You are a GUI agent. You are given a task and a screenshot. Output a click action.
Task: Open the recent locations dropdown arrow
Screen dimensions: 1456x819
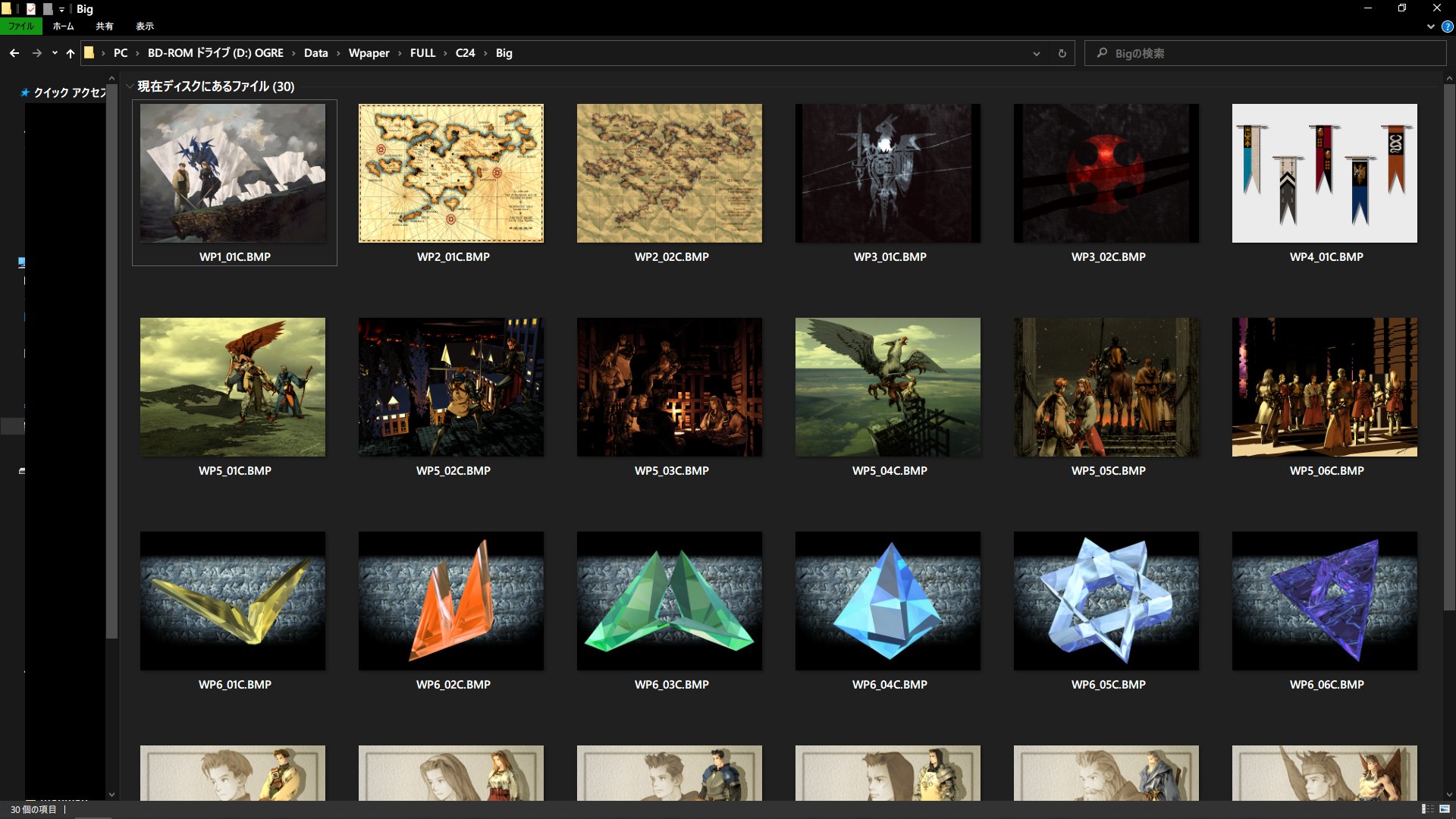click(55, 53)
